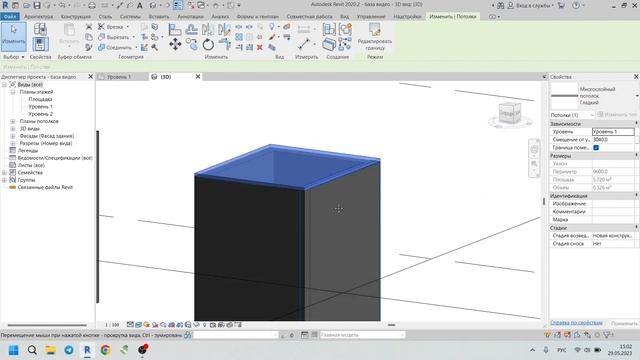The height and width of the screenshot is (360, 640).
Task: Click the Главная модель workset dropdown
Action: 362,335
